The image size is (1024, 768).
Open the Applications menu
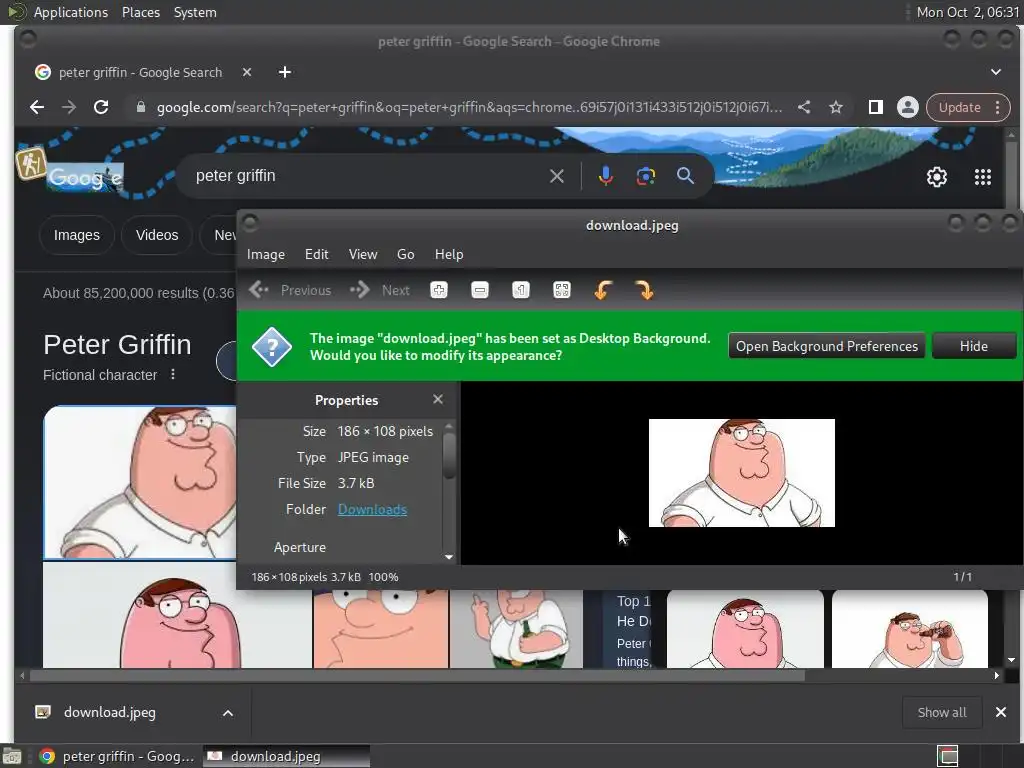point(71,12)
